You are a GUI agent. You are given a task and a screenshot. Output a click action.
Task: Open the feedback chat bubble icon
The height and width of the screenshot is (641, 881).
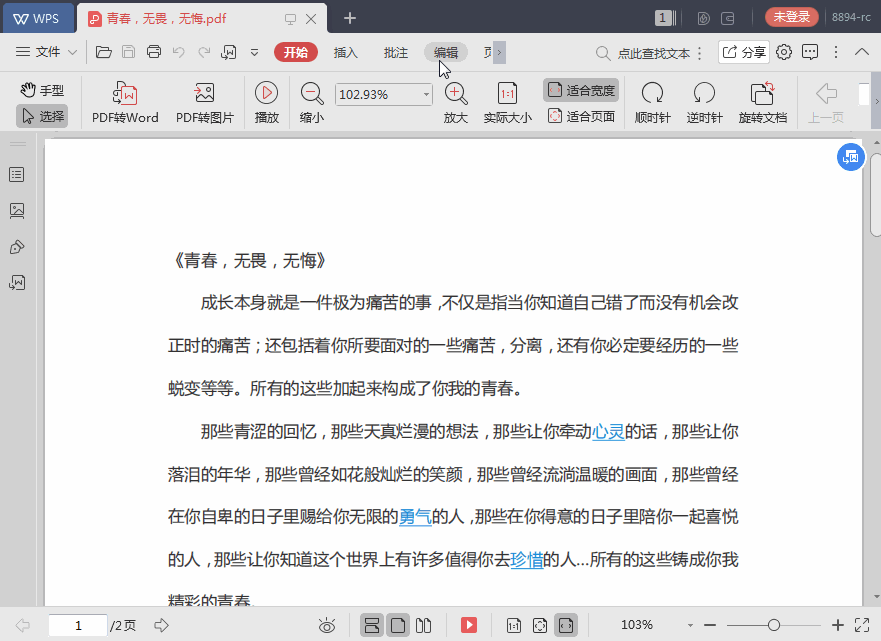[810, 52]
